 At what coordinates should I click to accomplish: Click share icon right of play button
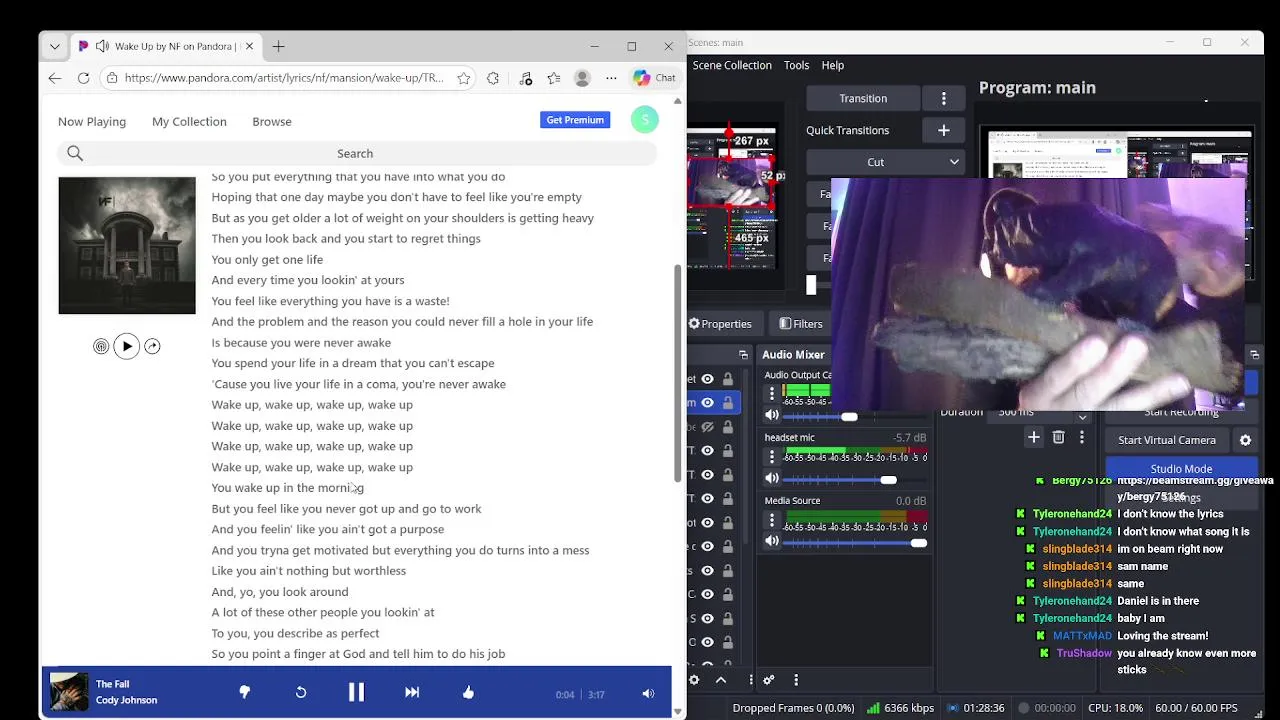tap(152, 346)
